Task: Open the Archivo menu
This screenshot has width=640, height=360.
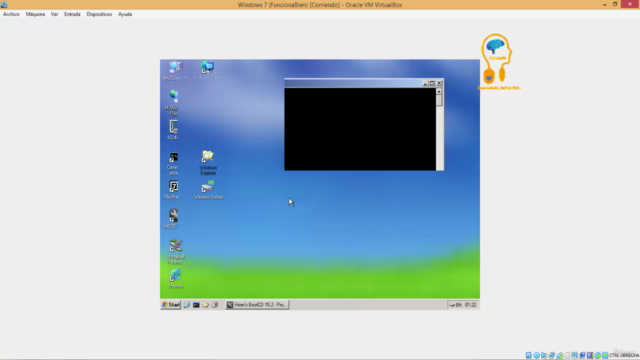Action: tap(11, 14)
